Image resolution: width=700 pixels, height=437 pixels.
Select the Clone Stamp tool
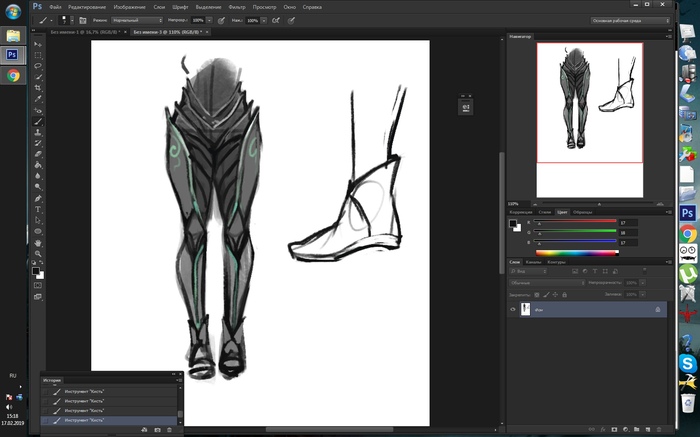[x=38, y=132]
